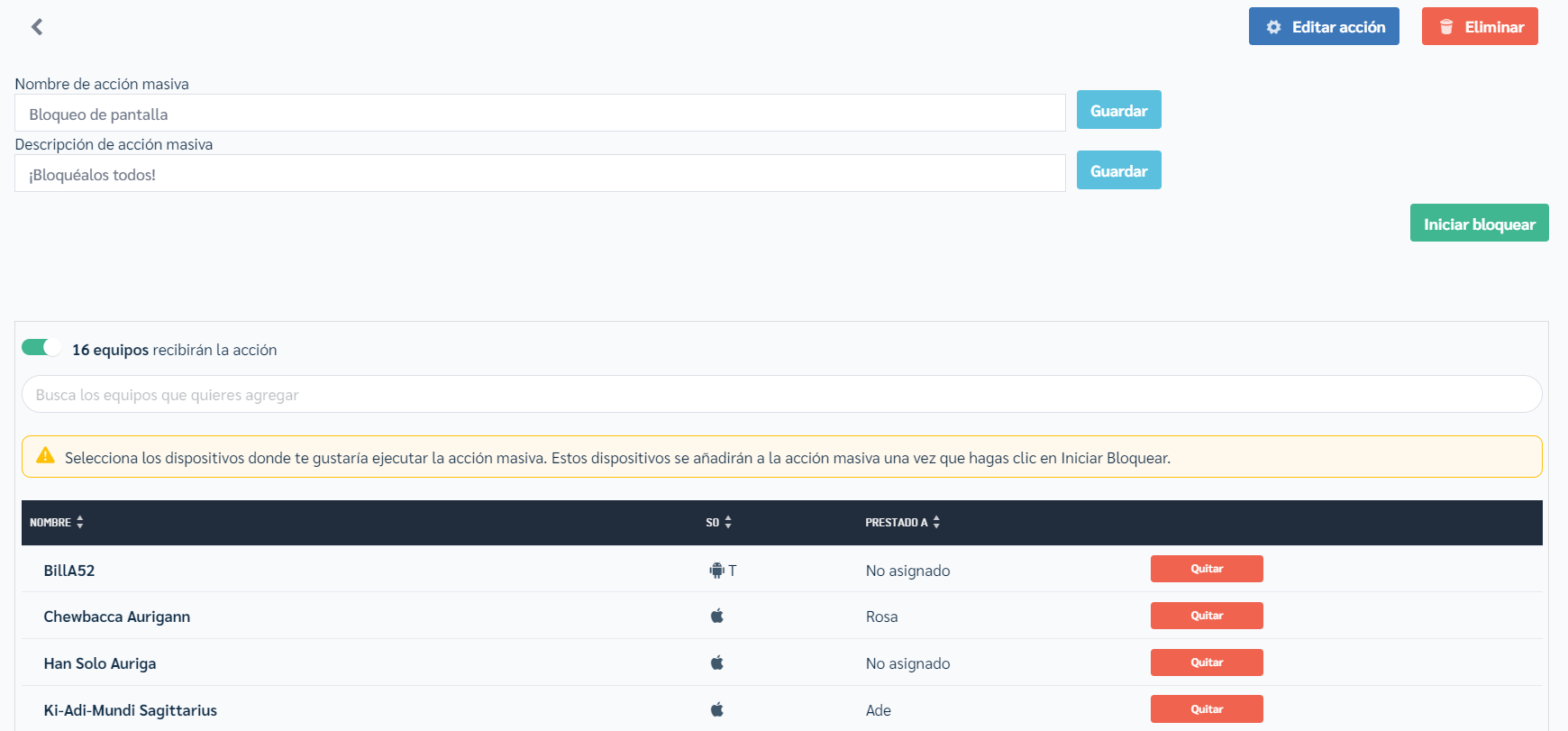The image size is (1568, 731).
Task: Click the Apple icon in Han Solo Auriga row
Action: coord(717,663)
